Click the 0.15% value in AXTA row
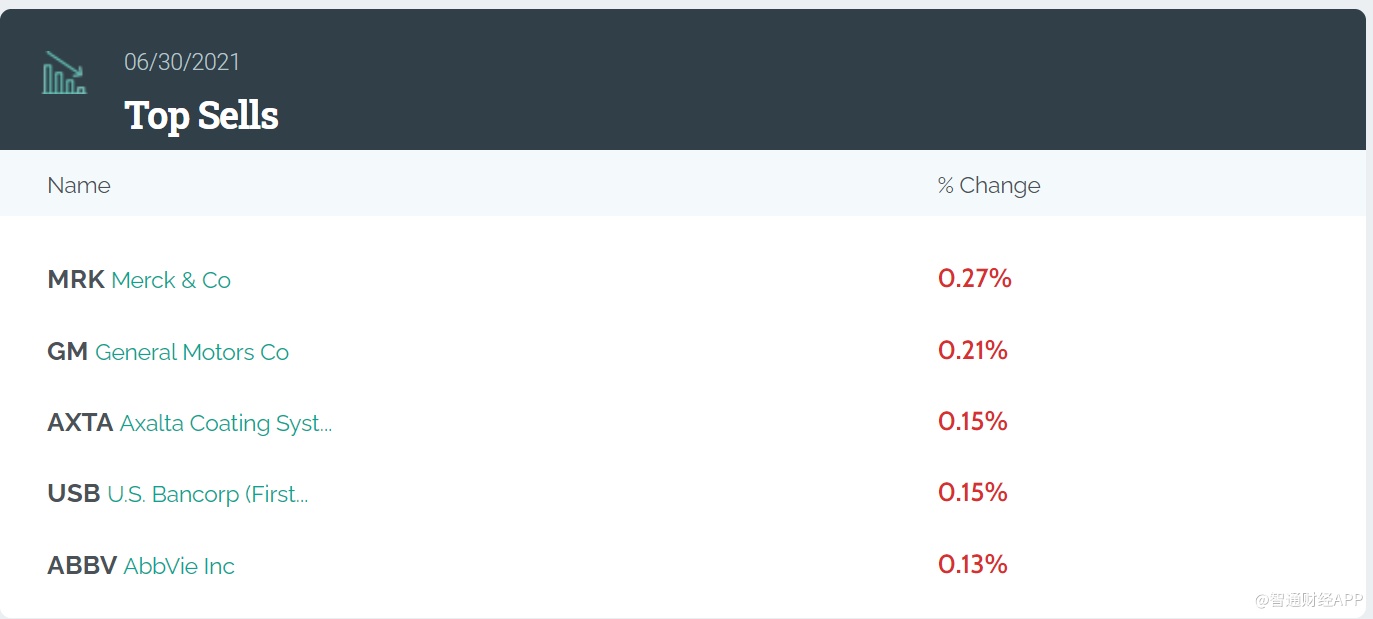Screen dimensions: 1373x619 coord(972,421)
